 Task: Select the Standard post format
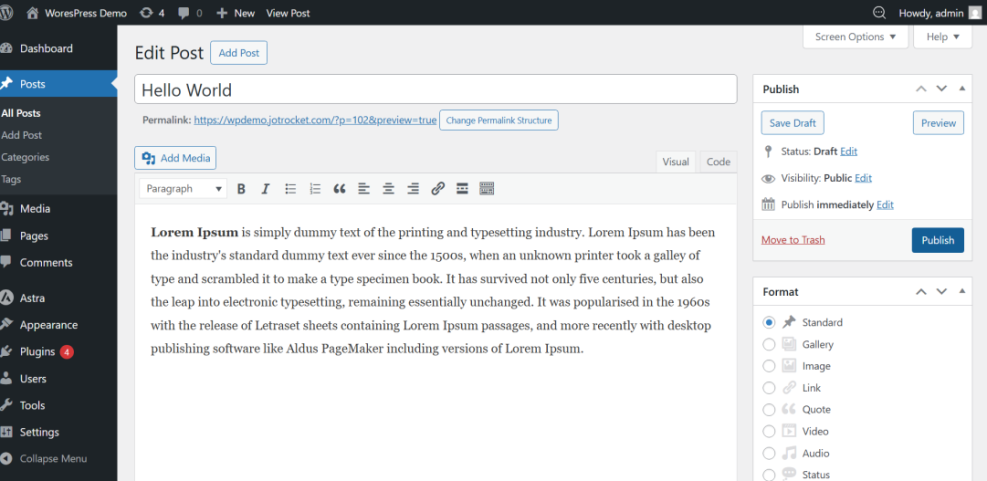point(769,322)
